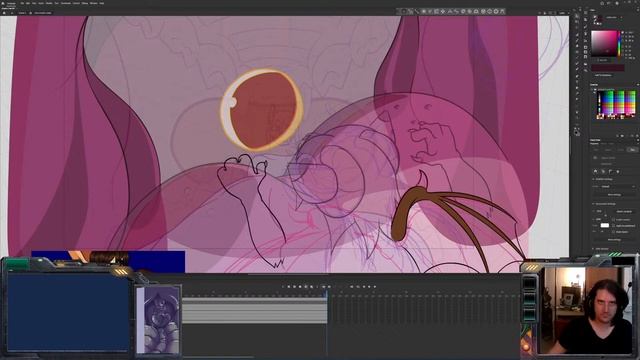Viewport: 640px width, 360px height.
Task: Open the Window menu
Action: click(x=93, y=3)
